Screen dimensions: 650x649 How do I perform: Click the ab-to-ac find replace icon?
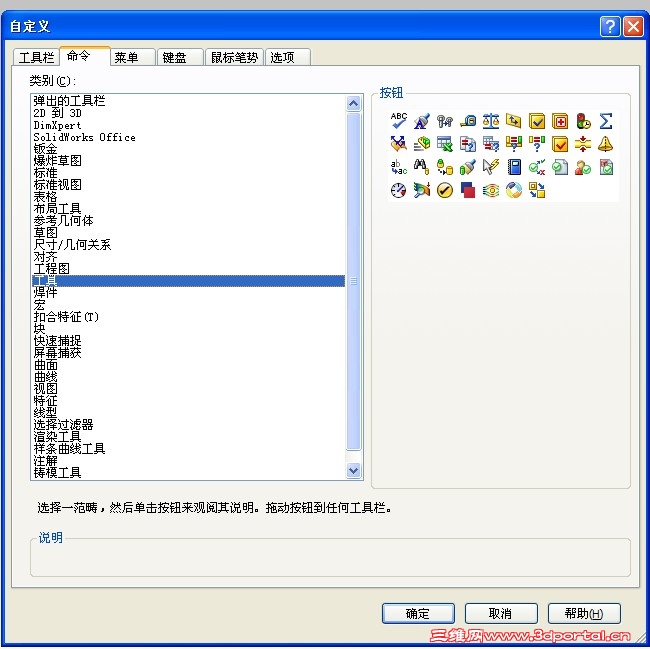click(398, 167)
